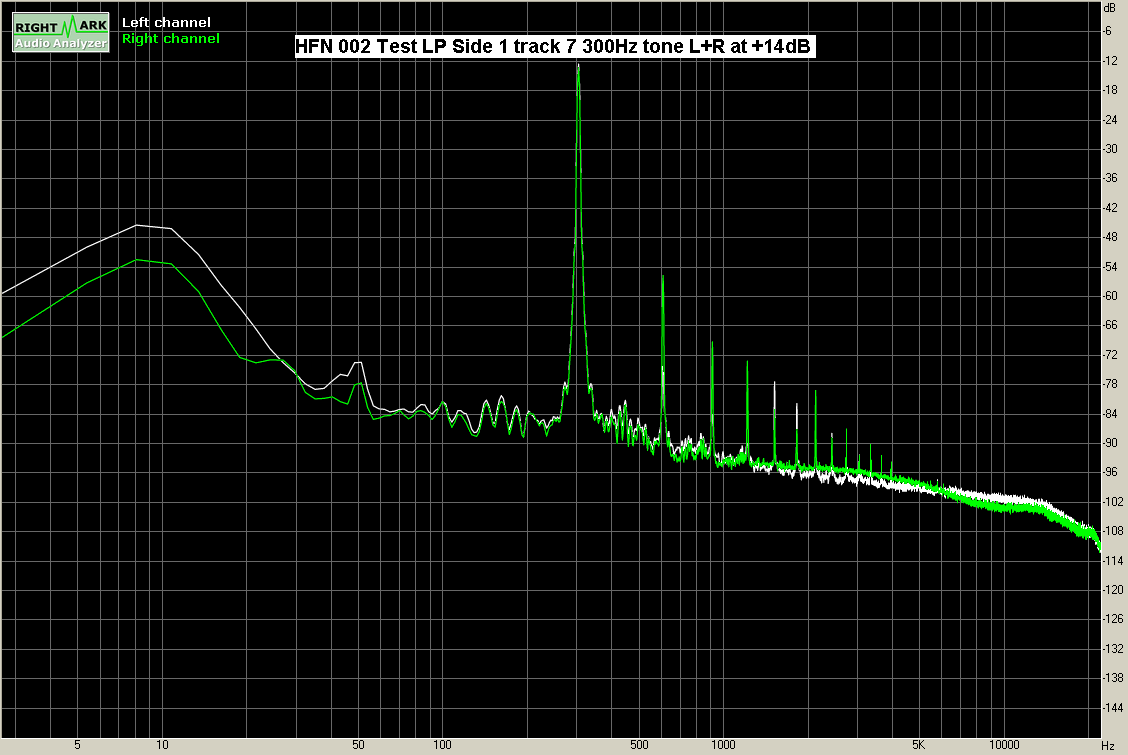This screenshot has width=1128, height=755.
Task: Click the -60 dB axis label
Action: [x=1110, y=296]
